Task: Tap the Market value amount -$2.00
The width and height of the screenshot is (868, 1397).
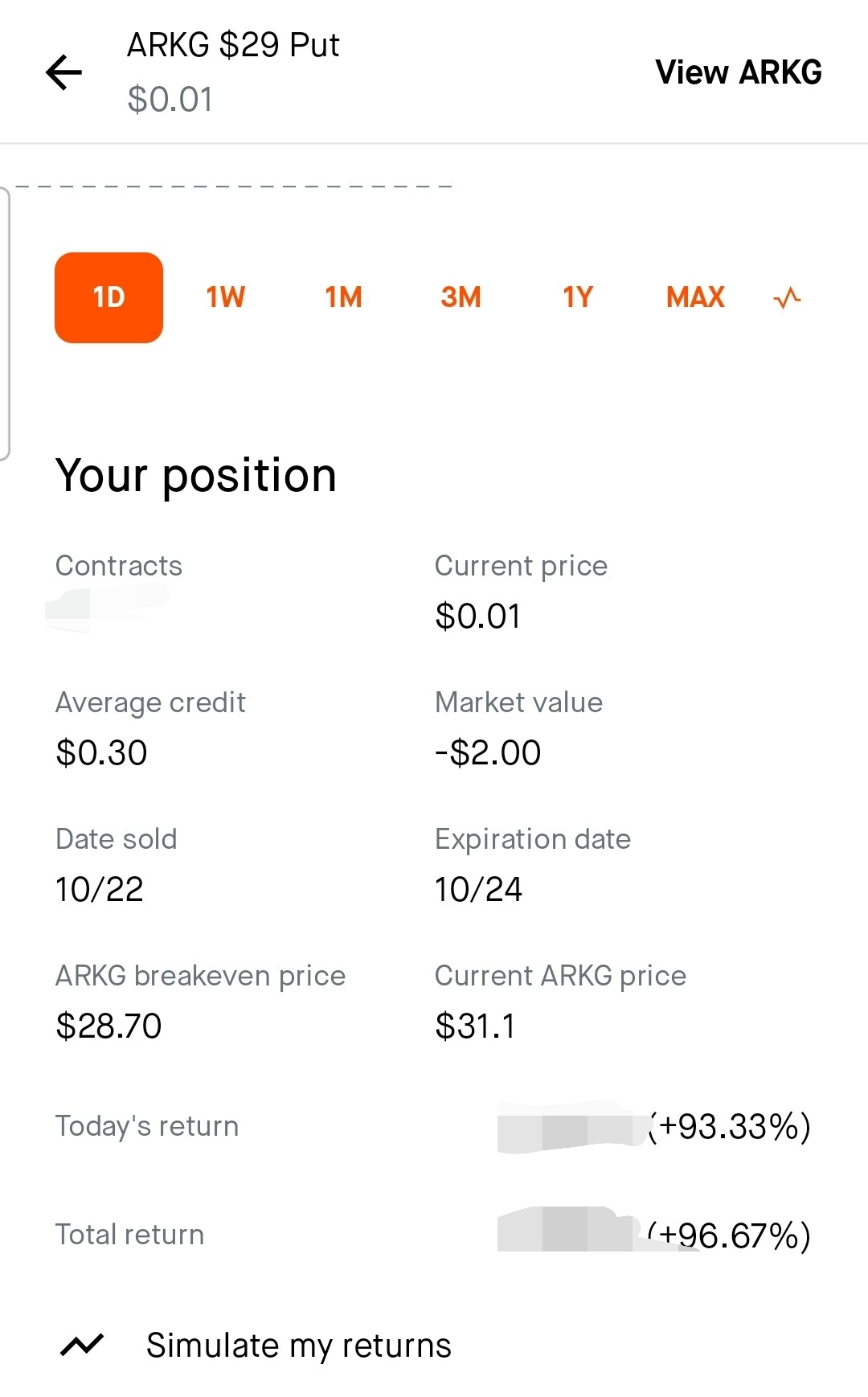Action: coord(488,753)
